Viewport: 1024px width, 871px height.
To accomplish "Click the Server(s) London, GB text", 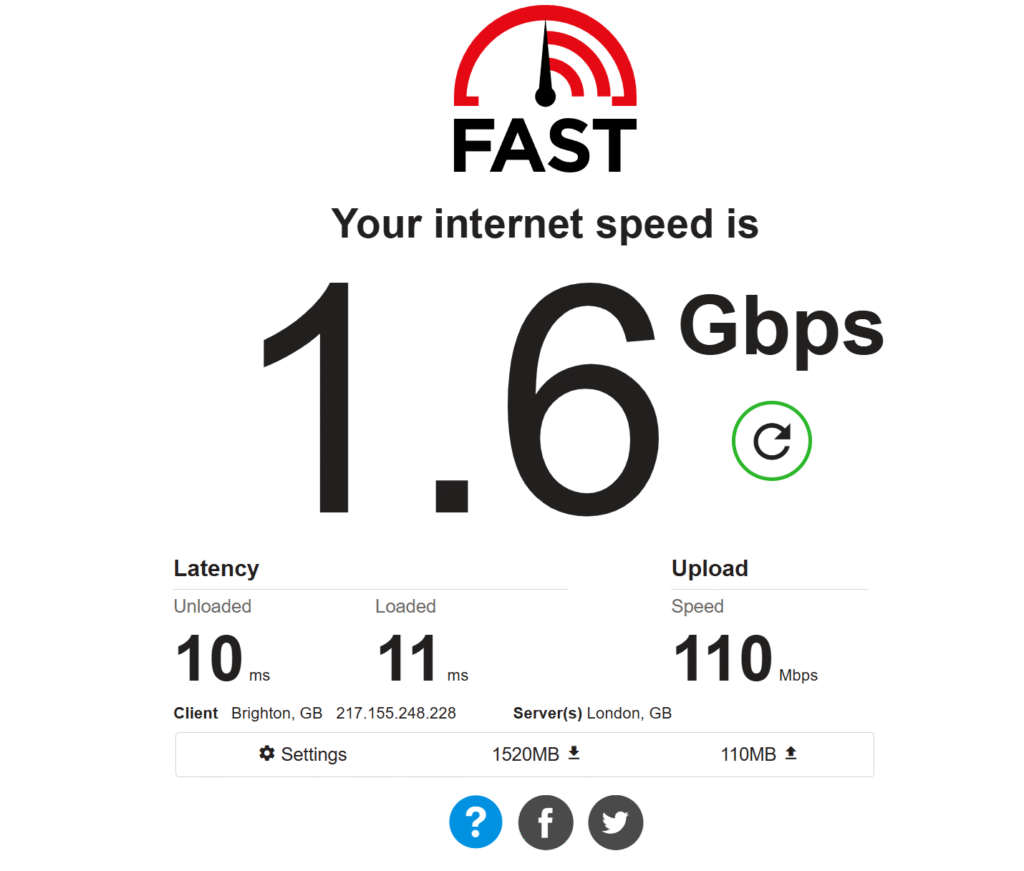I will pos(592,713).
